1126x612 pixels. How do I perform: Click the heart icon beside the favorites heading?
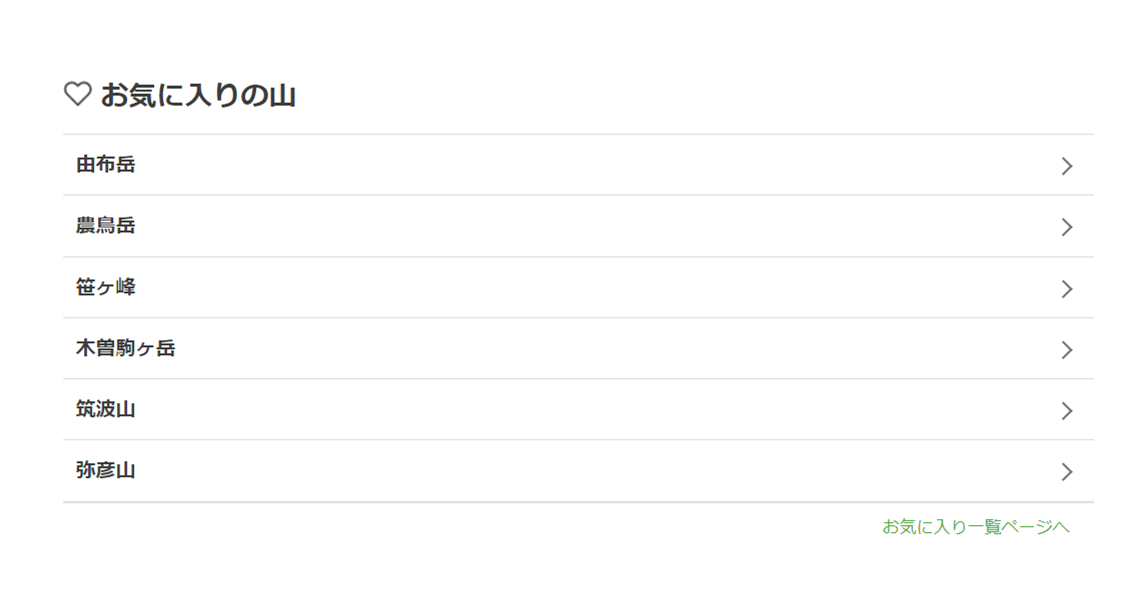point(77,95)
